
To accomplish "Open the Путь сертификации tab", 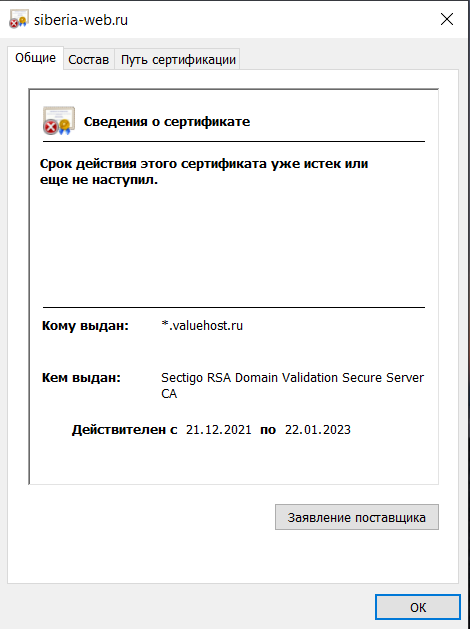I will [178, 60].
